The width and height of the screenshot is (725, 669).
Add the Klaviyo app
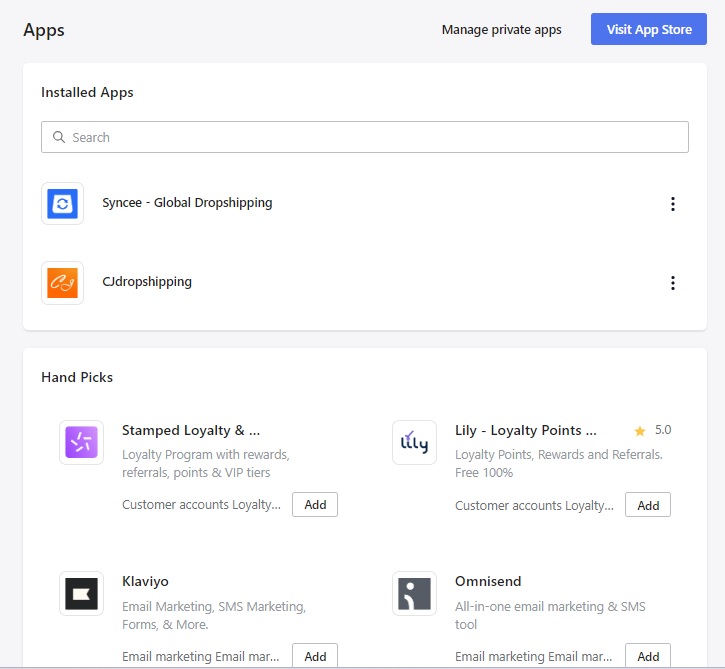click(x=315, y=656)
